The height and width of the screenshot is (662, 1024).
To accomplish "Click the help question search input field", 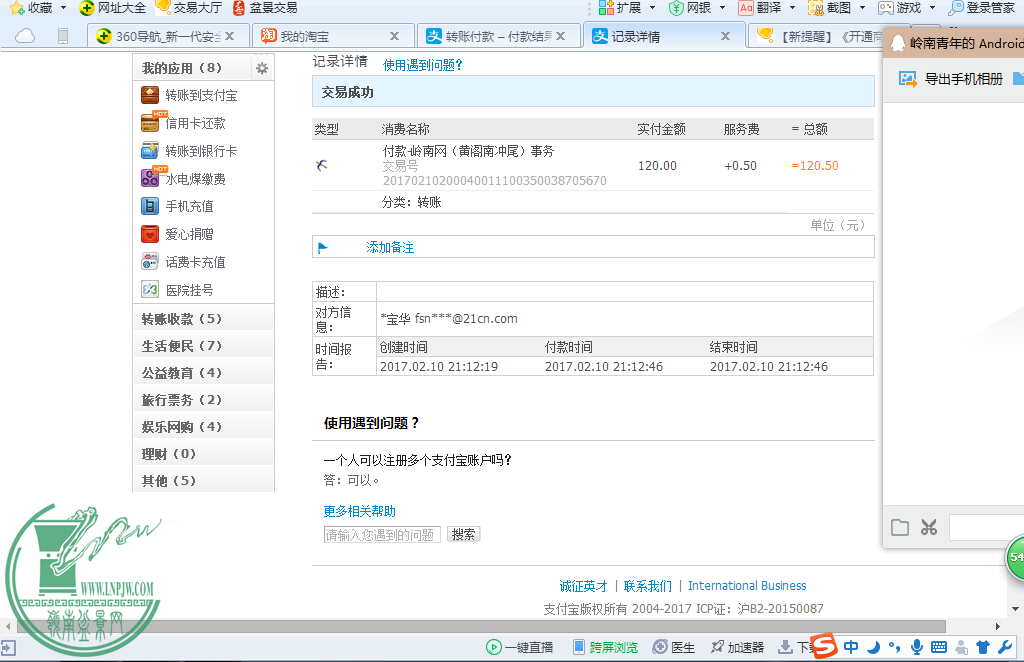I will click(382, 535).
